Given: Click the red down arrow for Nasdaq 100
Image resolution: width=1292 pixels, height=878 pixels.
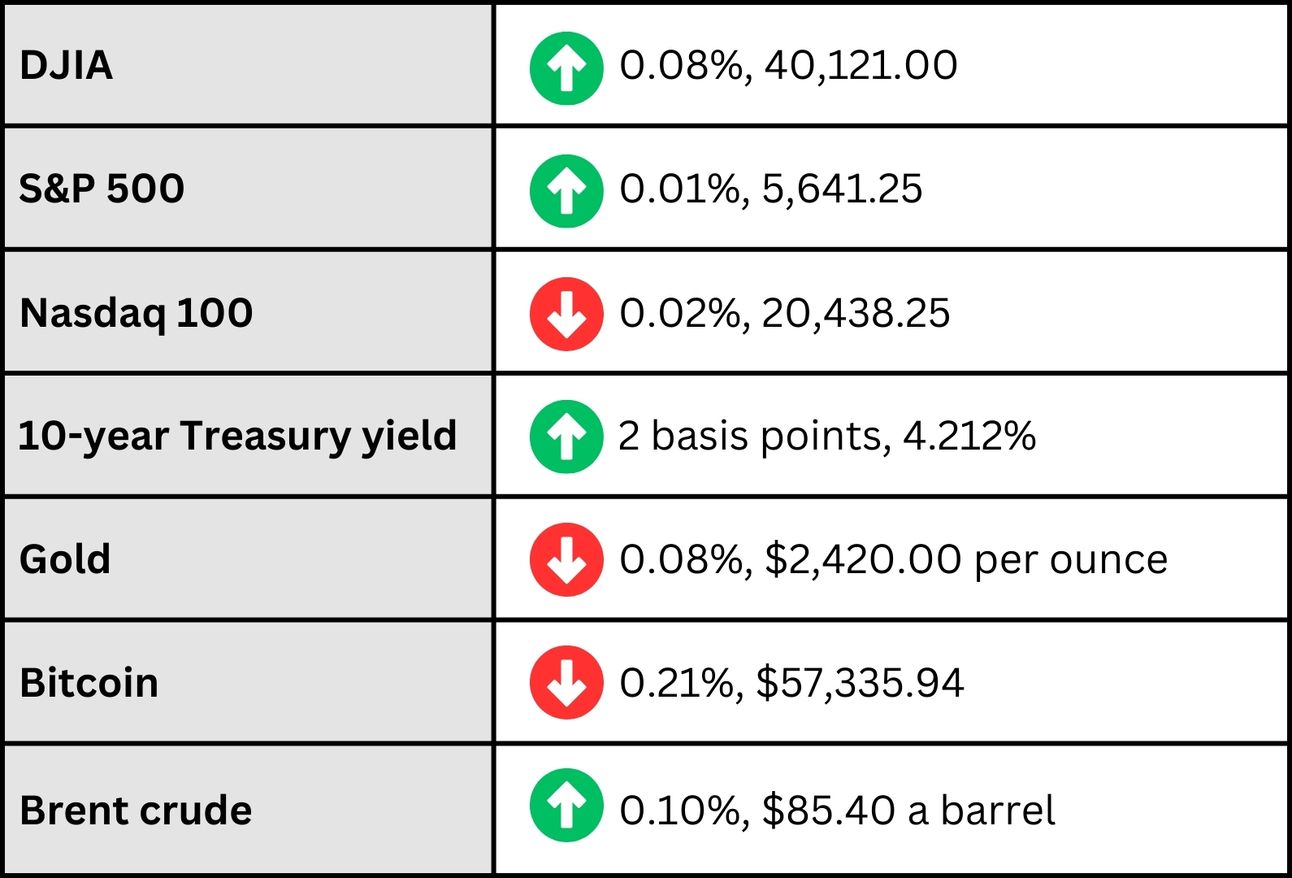Looking at the screenshot, I should point(566,314).
